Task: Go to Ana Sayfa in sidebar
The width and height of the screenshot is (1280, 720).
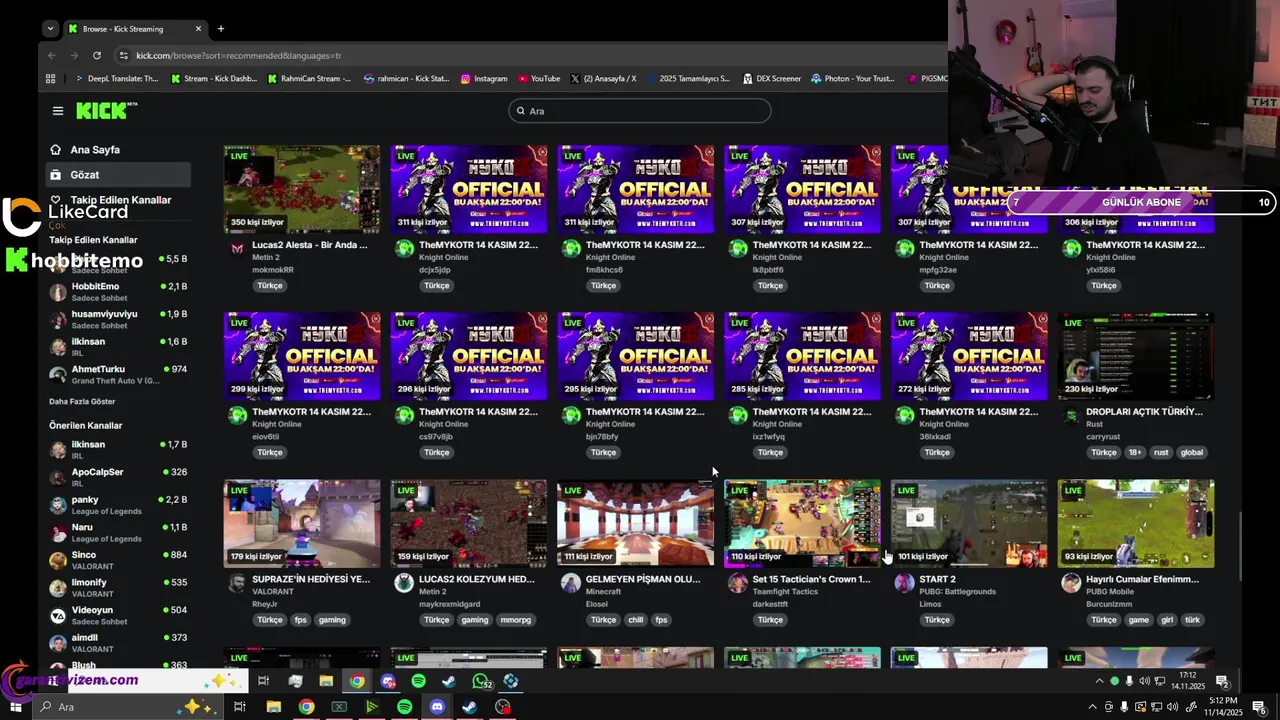Action: (95, 149)
